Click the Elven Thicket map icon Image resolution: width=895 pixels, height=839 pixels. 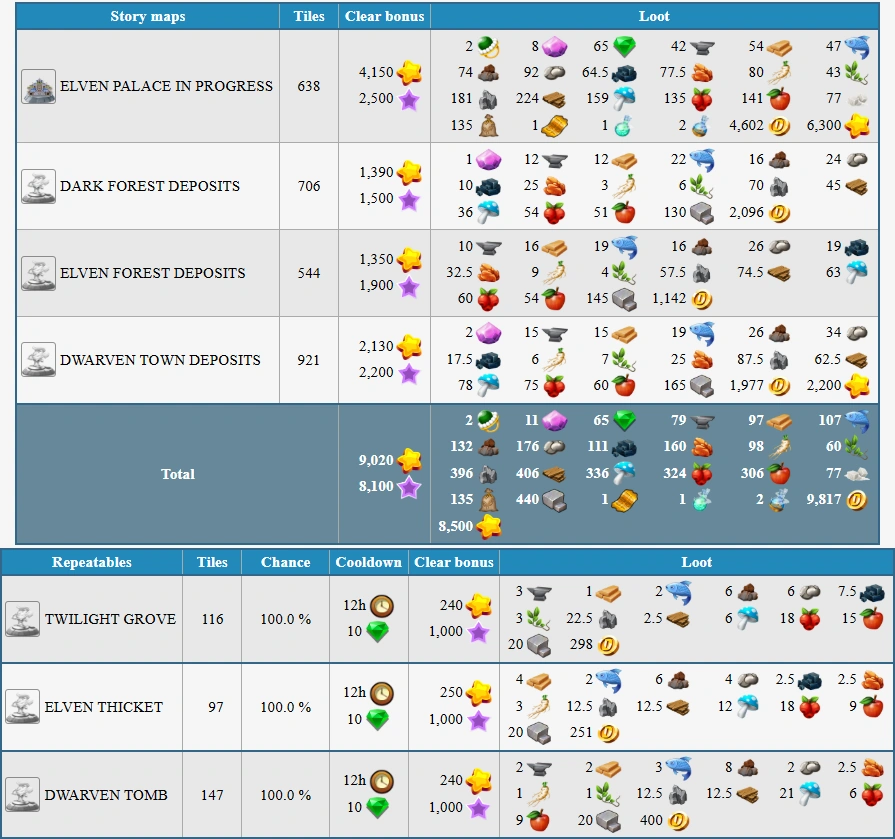tap(22, 707)
